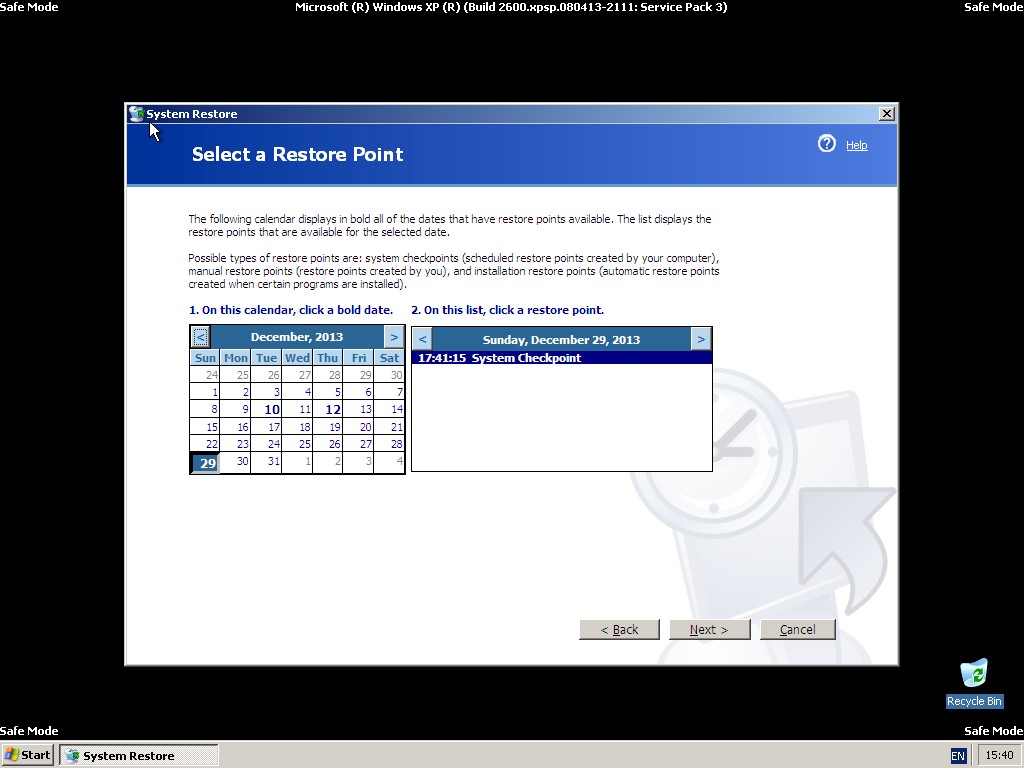This screenshot has width=1024, height=768.
Task: Go to next month in calendar
Action: (394, 337)
